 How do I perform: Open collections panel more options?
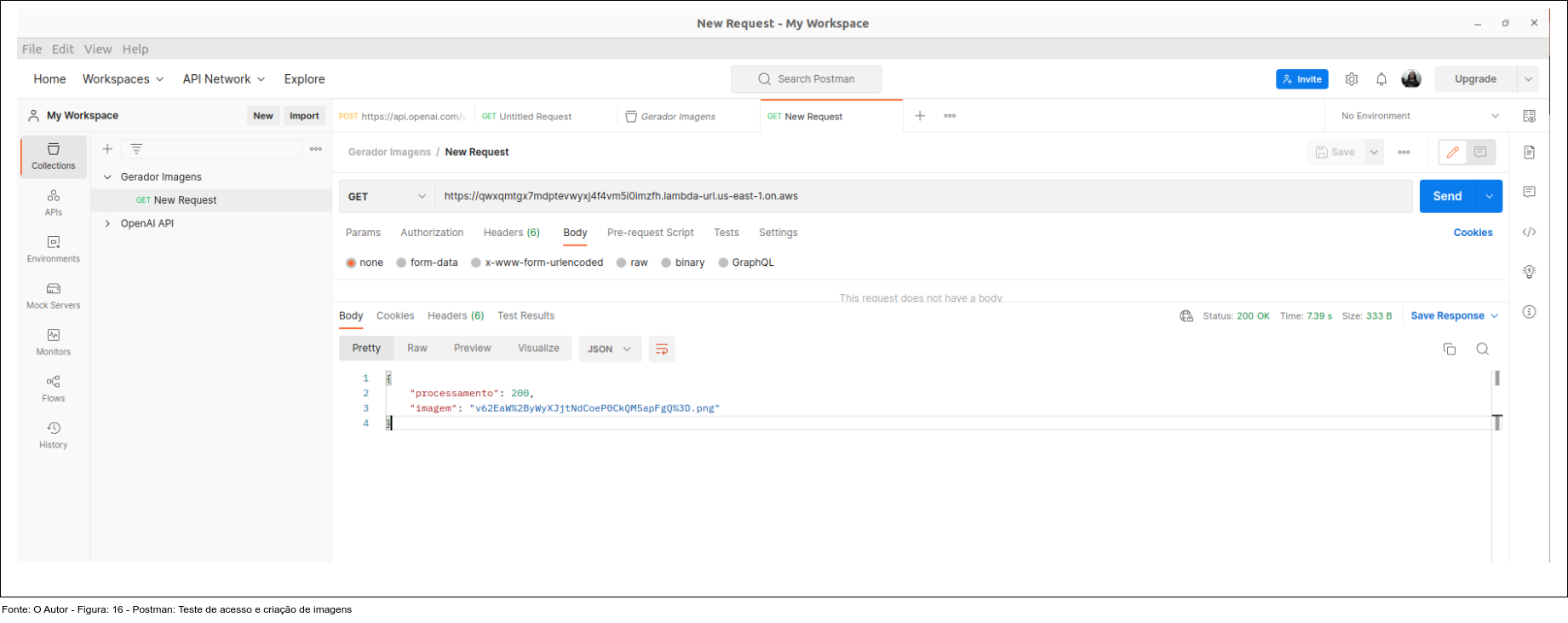pyautogui.click(x=316, y=149)
